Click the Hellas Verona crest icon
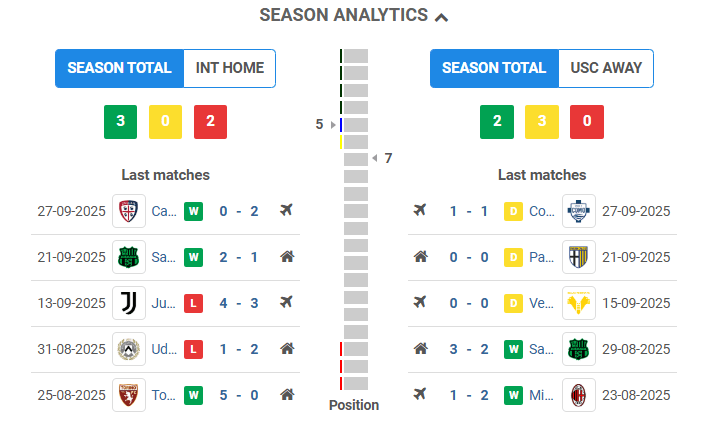This screenshot has height=425, width=717. [579, 303]
